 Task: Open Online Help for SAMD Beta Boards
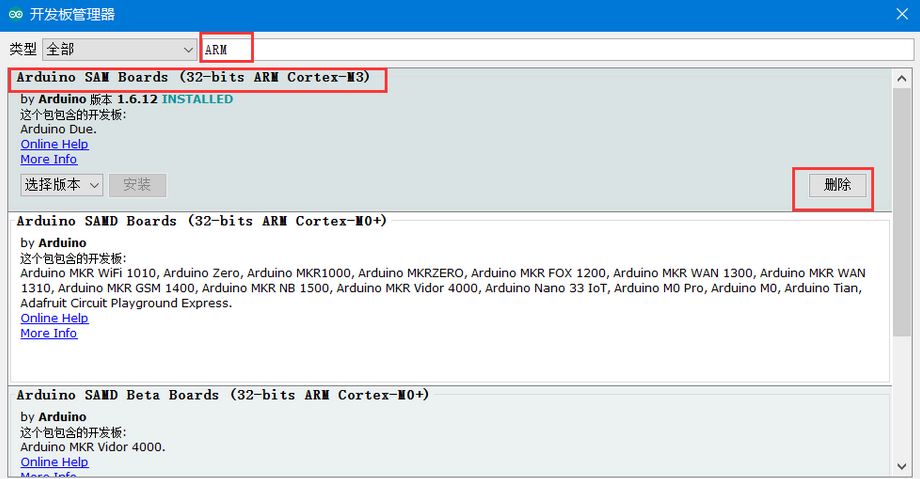click(55, 463)
